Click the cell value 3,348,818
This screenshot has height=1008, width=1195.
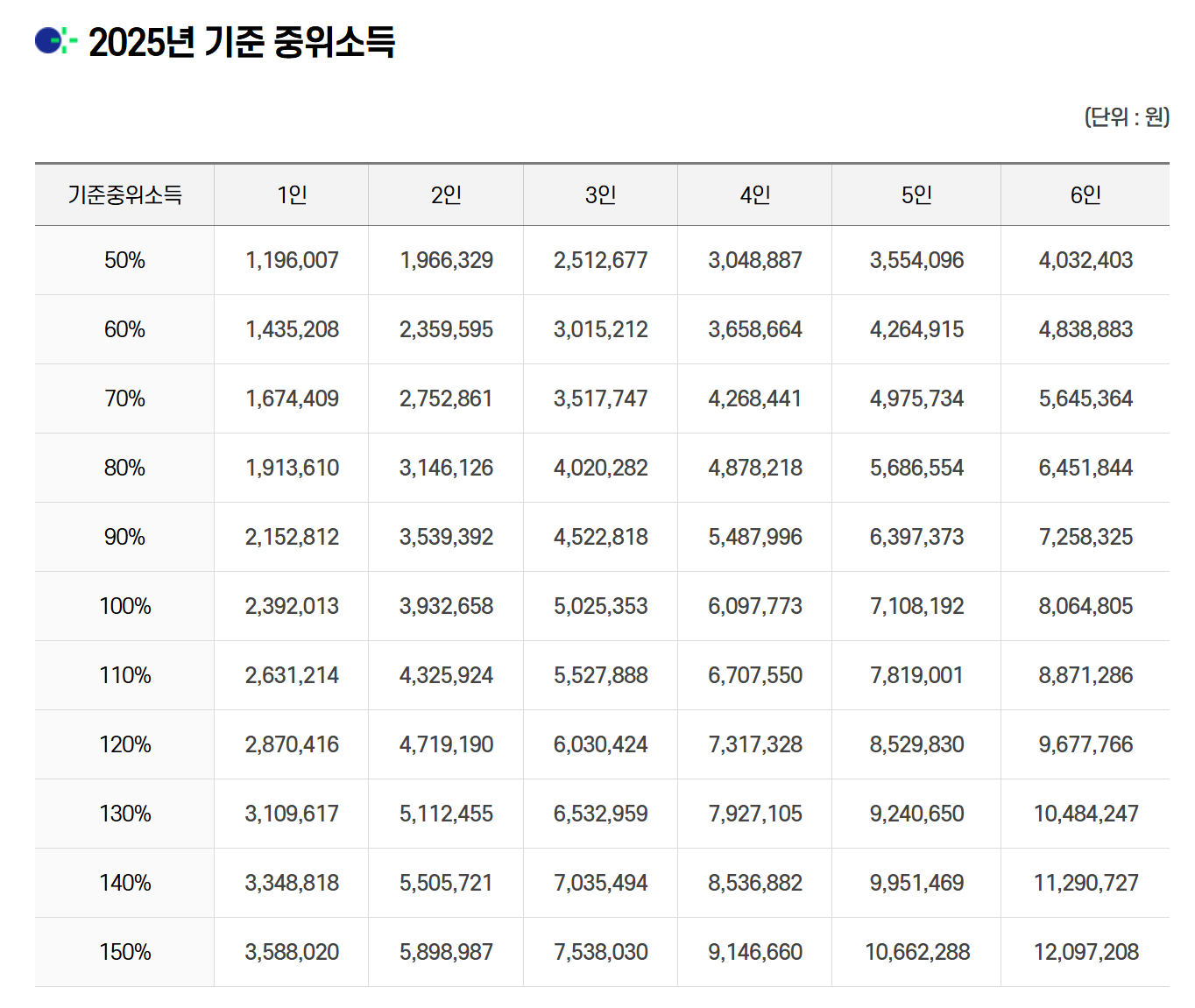[292, 883]
